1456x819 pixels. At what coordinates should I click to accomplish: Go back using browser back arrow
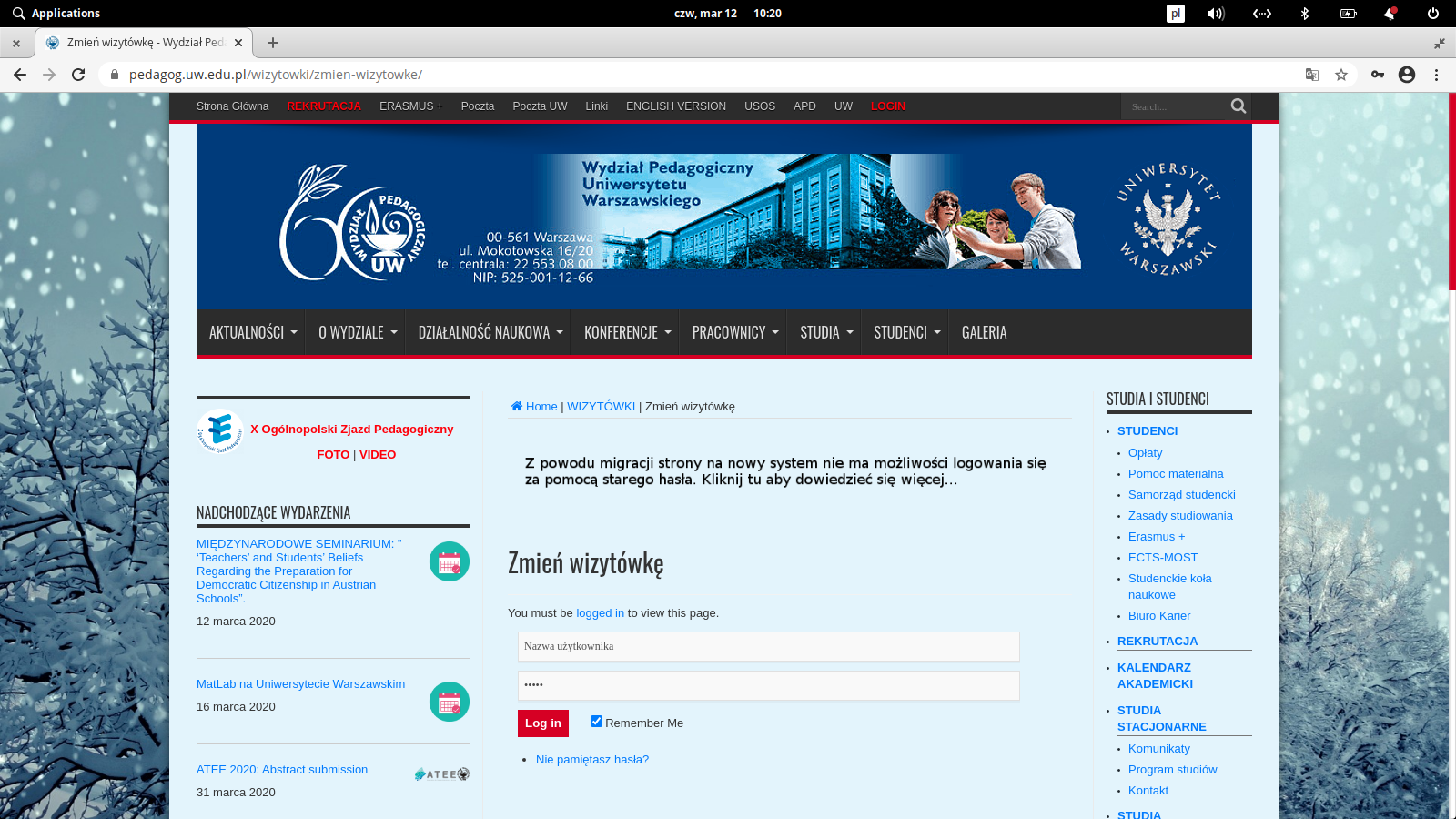pyautogui.click(x=20, y=75)
